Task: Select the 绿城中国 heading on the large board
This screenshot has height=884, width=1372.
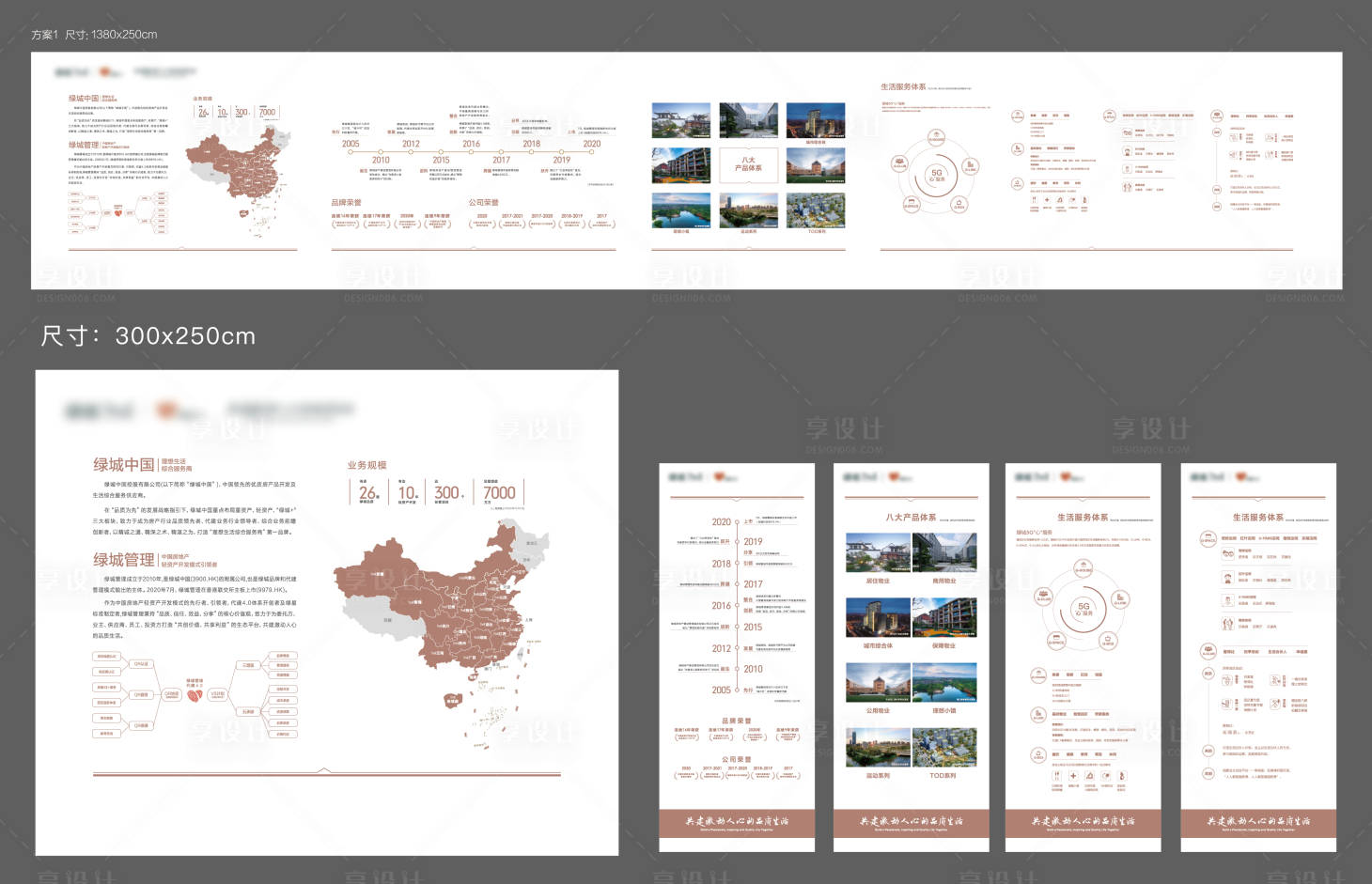Action: point(123,465)
